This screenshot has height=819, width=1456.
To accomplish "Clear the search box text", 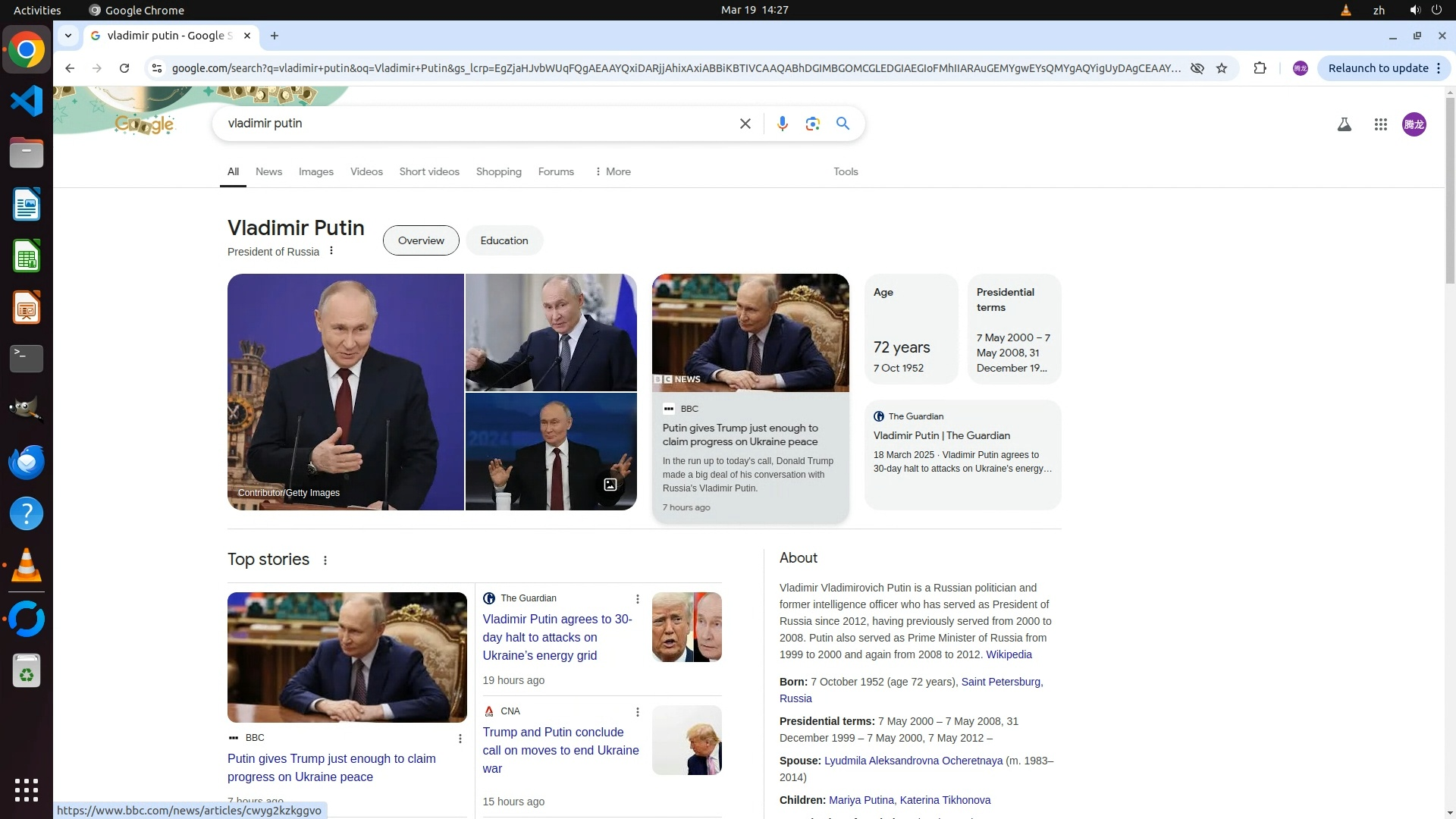I will (x=745, y=124).
